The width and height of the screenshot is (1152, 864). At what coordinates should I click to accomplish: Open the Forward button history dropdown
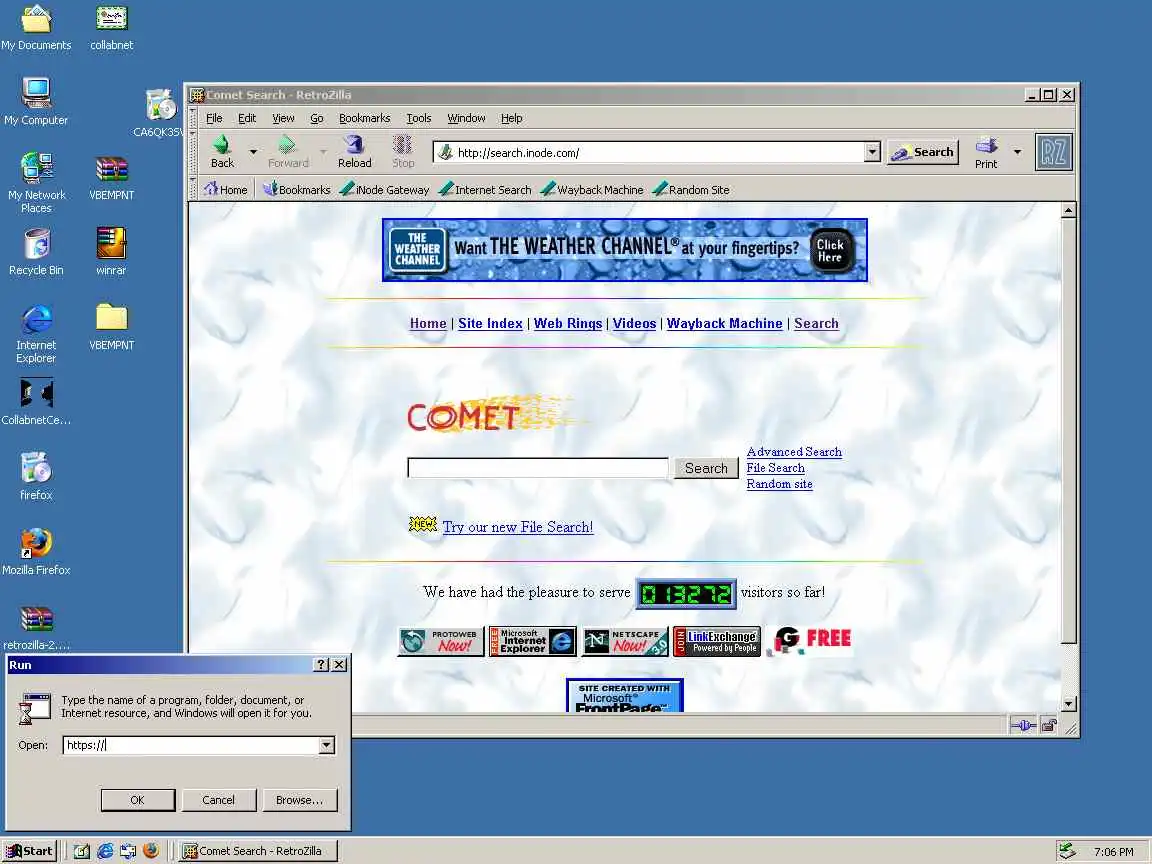coord(323,152)
